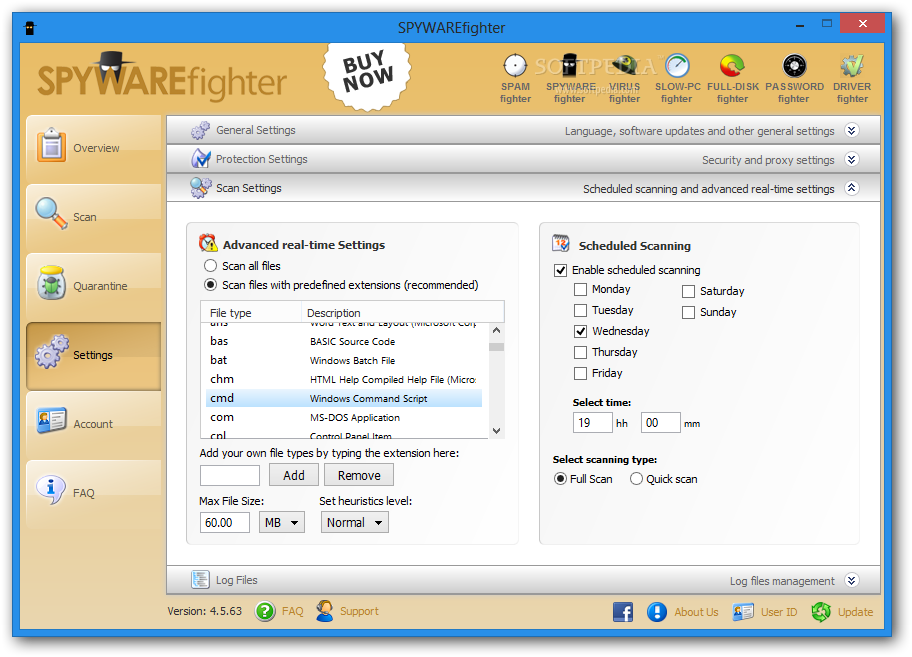Screen dimensions: 912x657
Task: Click the General Settings gear icon
Action: (x=200, y=130)
